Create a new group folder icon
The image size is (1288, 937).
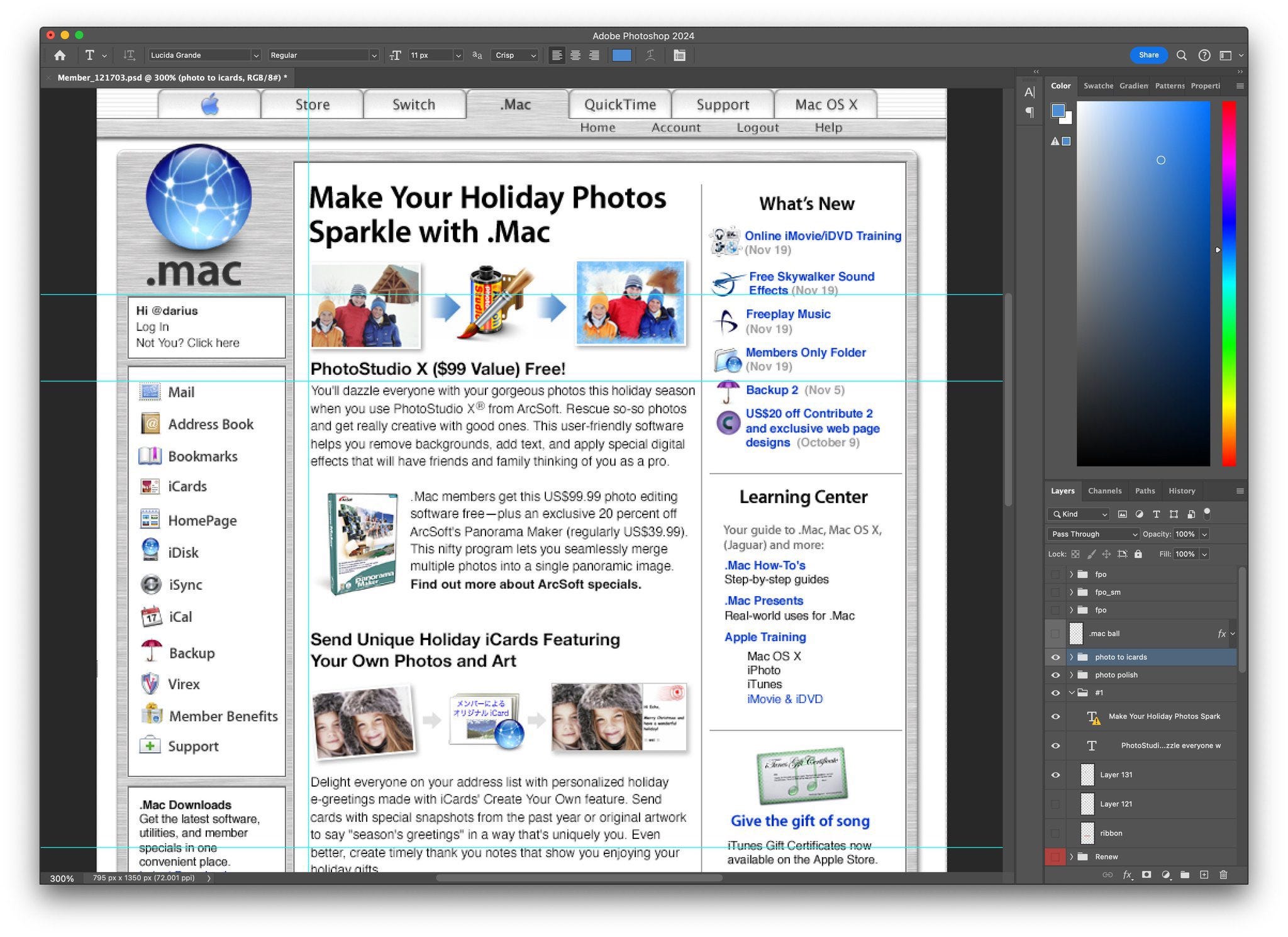coord(1185,875)
